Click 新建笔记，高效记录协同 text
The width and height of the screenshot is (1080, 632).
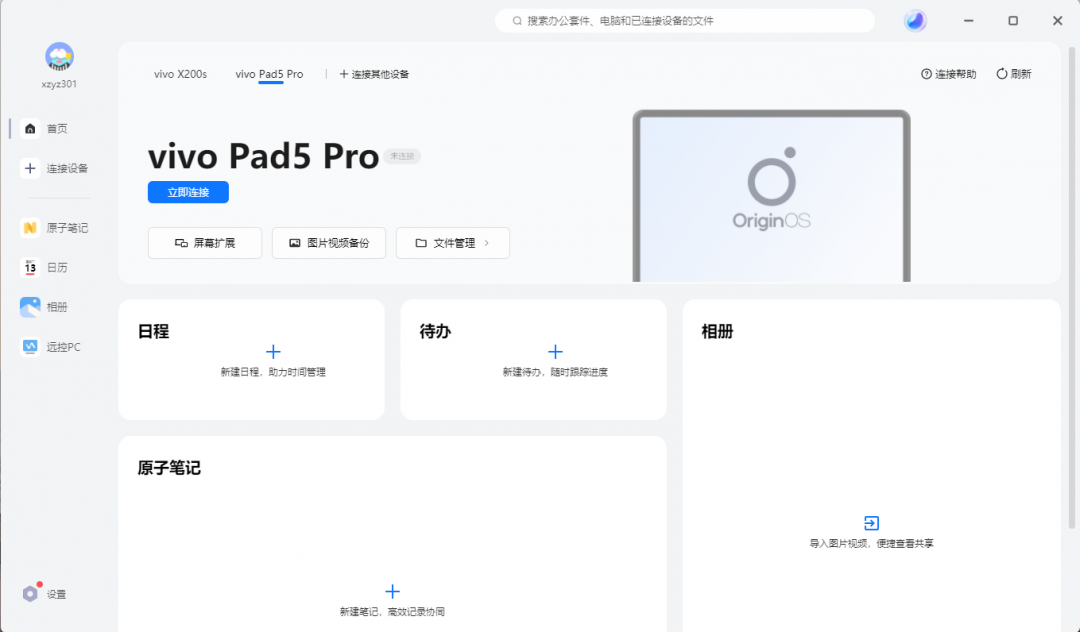click(392, 612)
